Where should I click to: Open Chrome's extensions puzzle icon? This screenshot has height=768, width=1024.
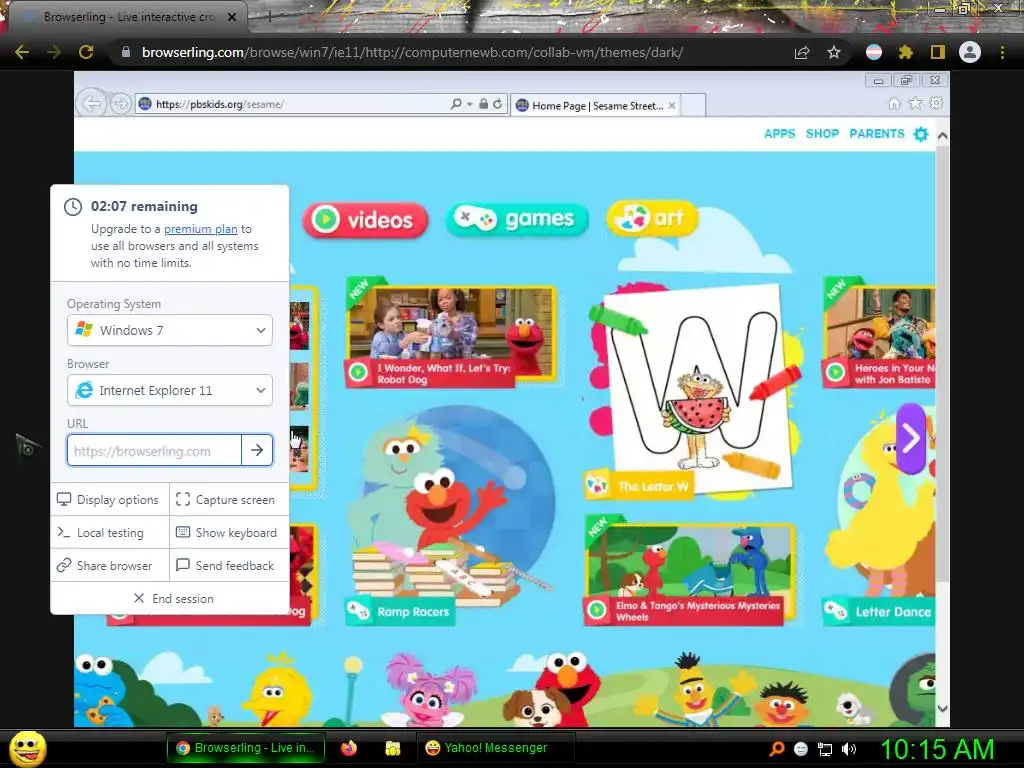[x=906, y=52]
